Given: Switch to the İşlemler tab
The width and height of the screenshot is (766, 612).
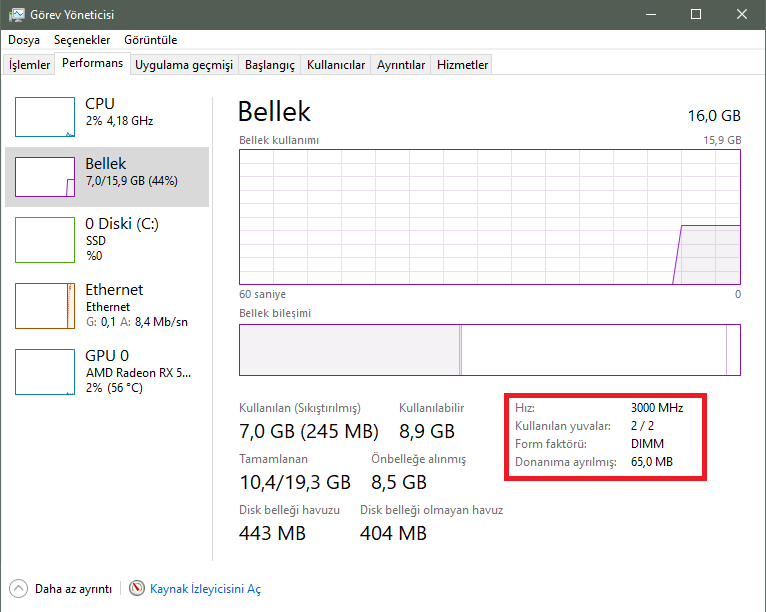Looking at the screenshot, I should [x=30, y=65].
